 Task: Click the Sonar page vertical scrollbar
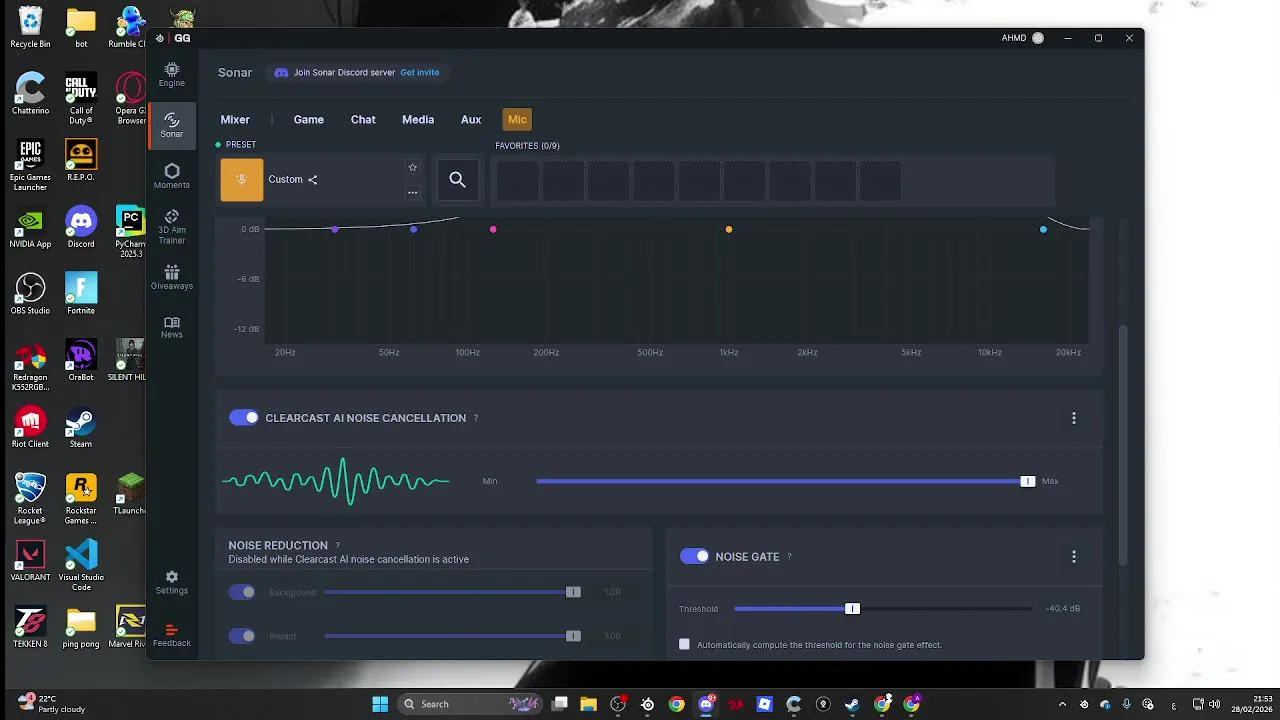point(1123,445)
